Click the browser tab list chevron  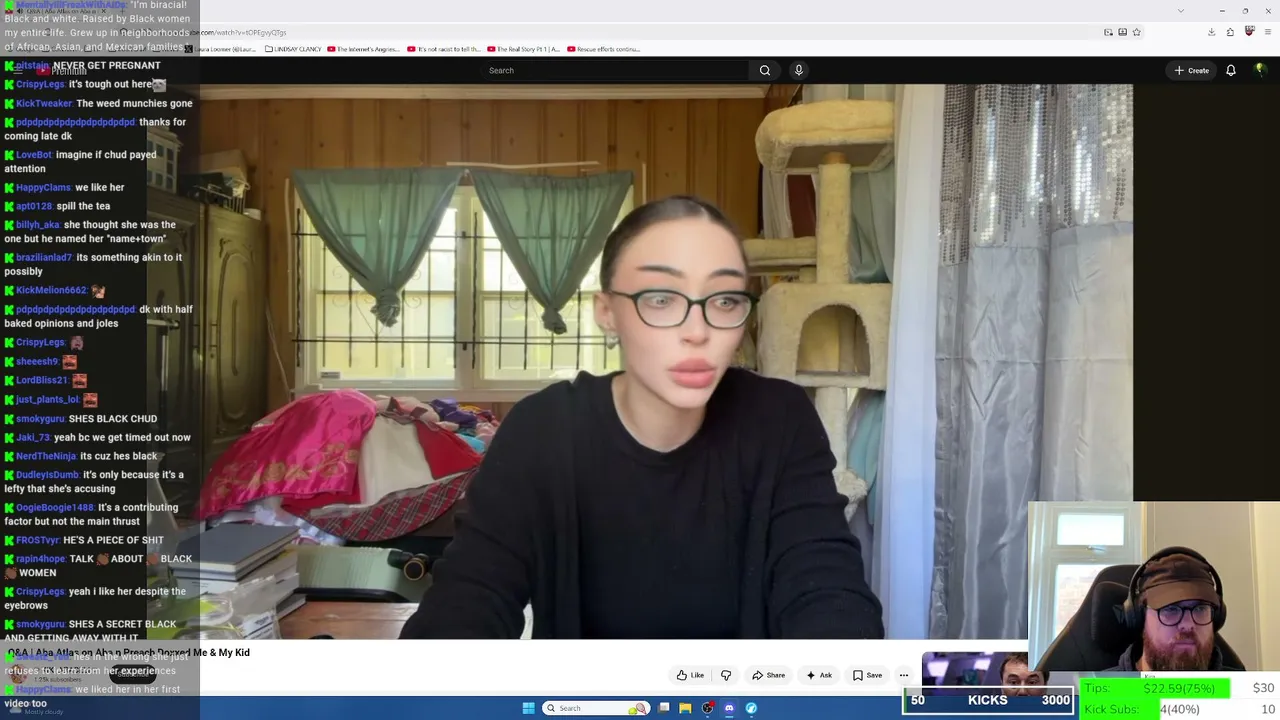[1181, 10]
